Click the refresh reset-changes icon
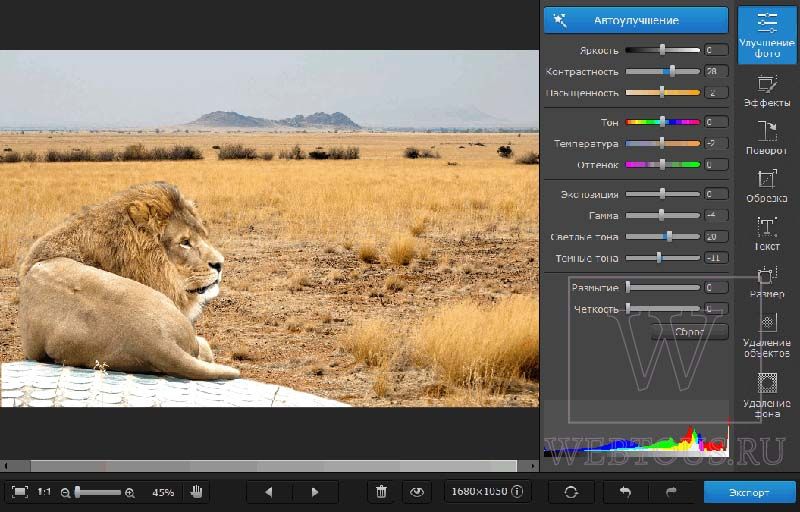The image size is (800, 512). pos(571,492)
